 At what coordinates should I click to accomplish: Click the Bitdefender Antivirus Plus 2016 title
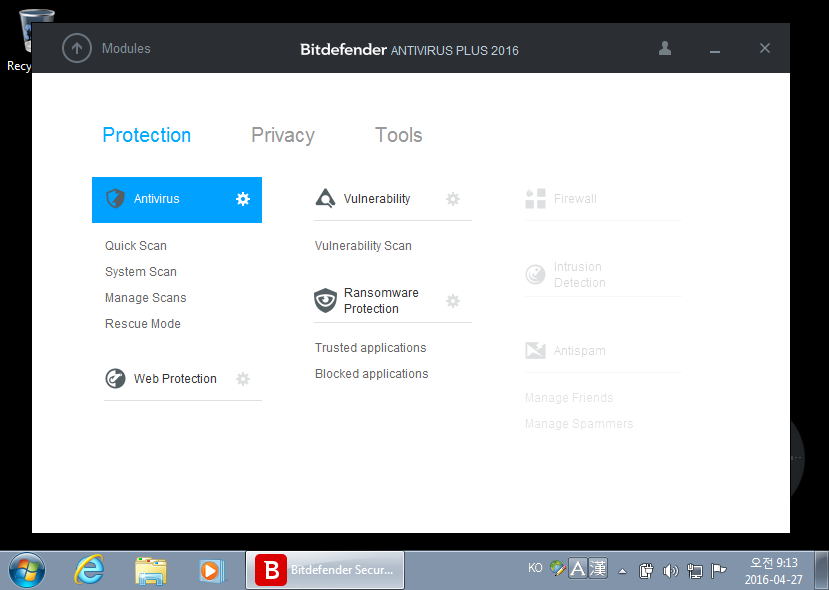[409, 50]
